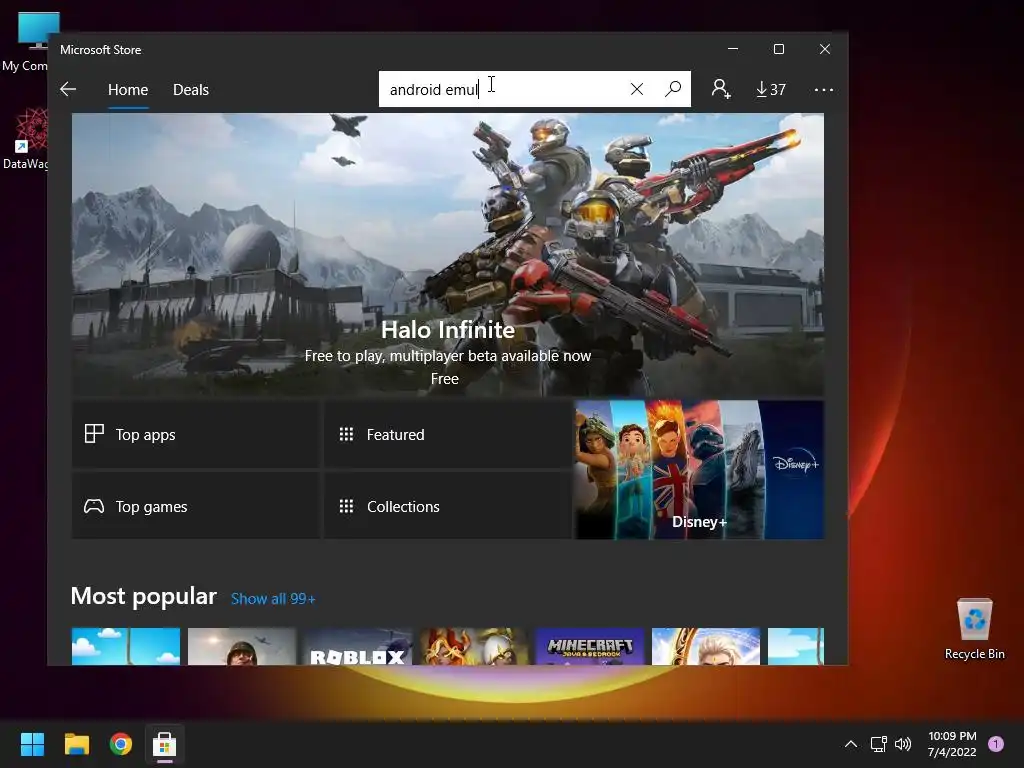Open the Featured tile
The width and height of the screenshot is (1024, 768).
coord(448,434)
